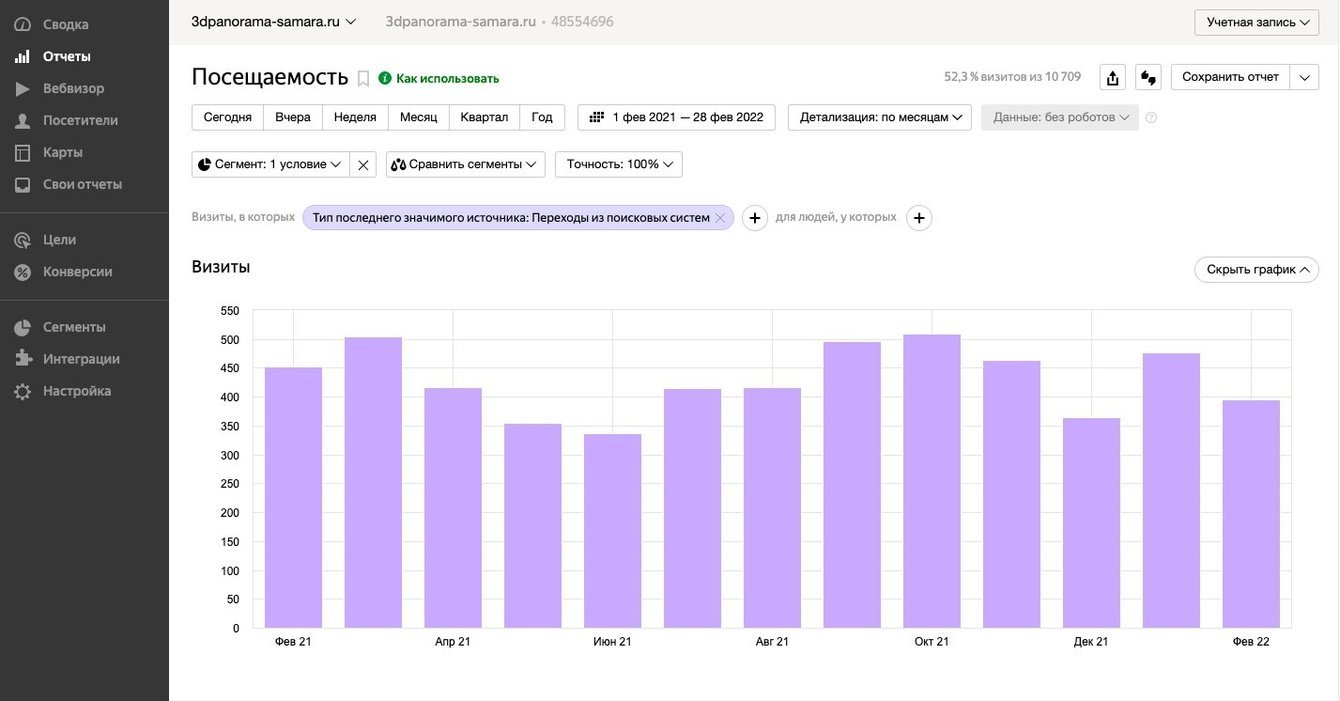Open the Точность: 100% dropdown
1340x701 pixels.
tap(619, 165)
